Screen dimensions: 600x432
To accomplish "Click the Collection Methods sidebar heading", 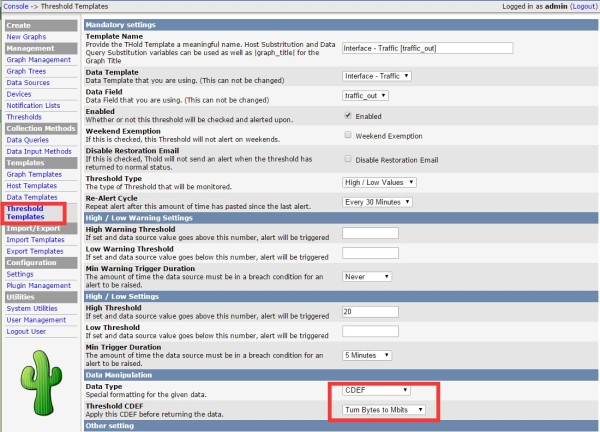I will pos(41,129).
